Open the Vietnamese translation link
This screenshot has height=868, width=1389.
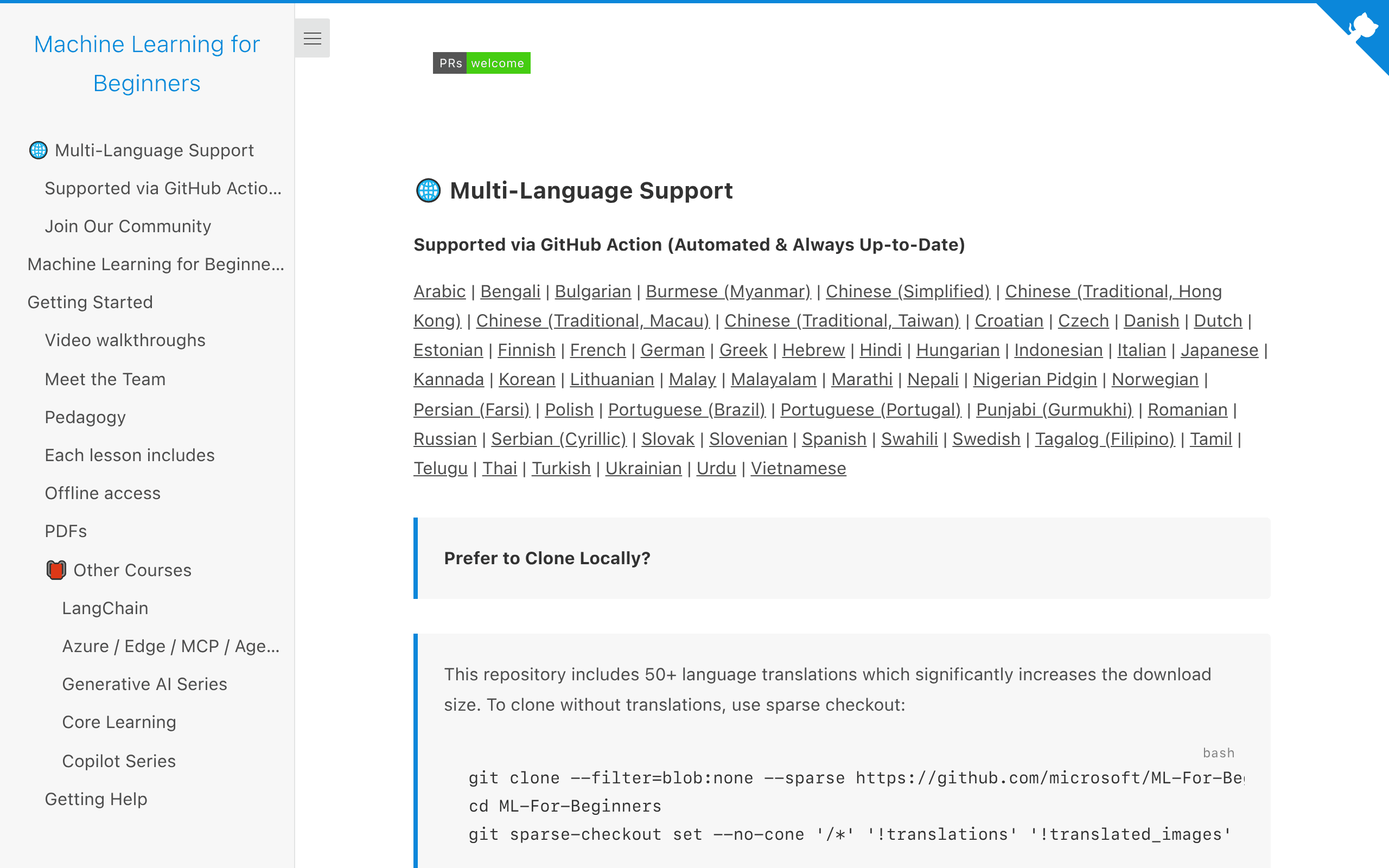coord(798,468)
